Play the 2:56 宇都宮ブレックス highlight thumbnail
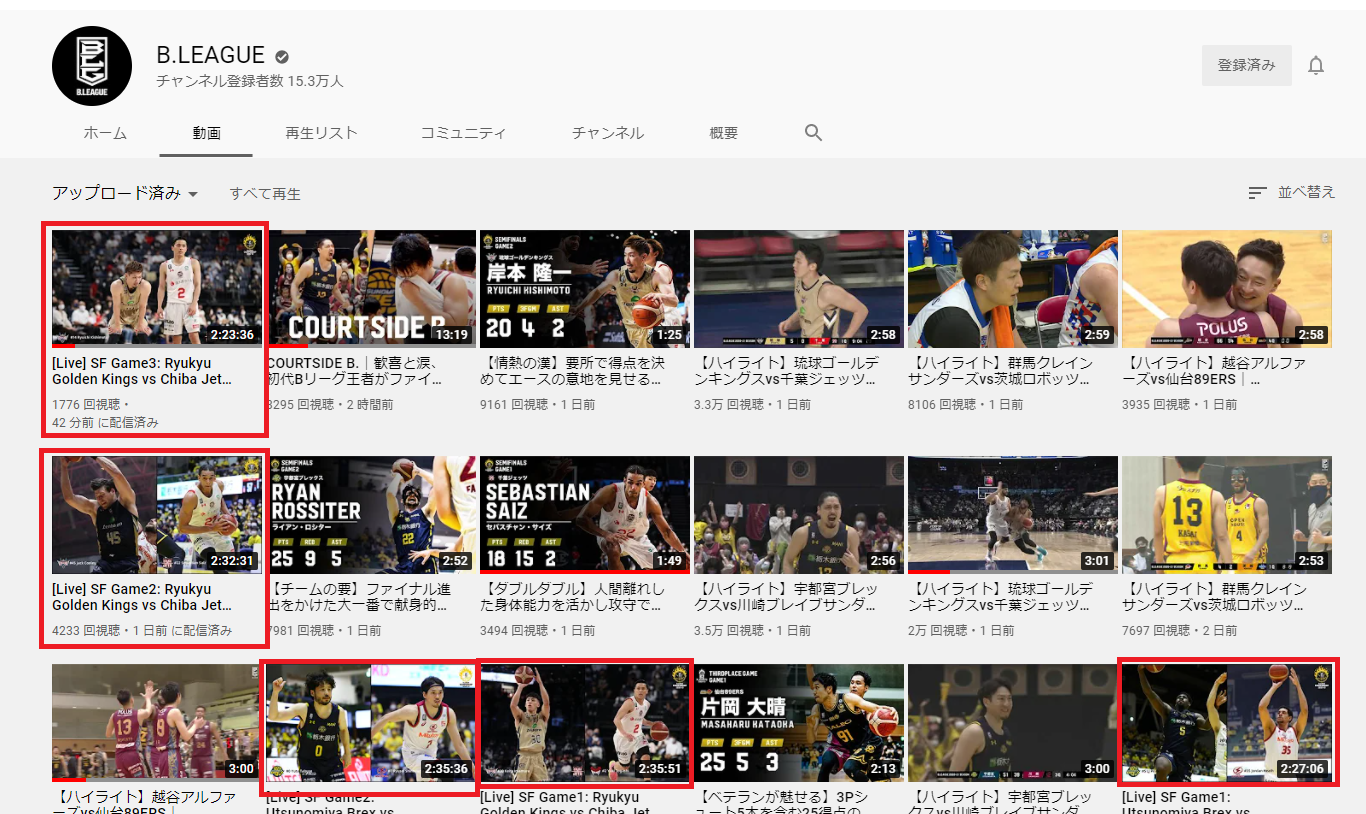Viewport: 1366px width, 814px height. [x=799, y=514]
